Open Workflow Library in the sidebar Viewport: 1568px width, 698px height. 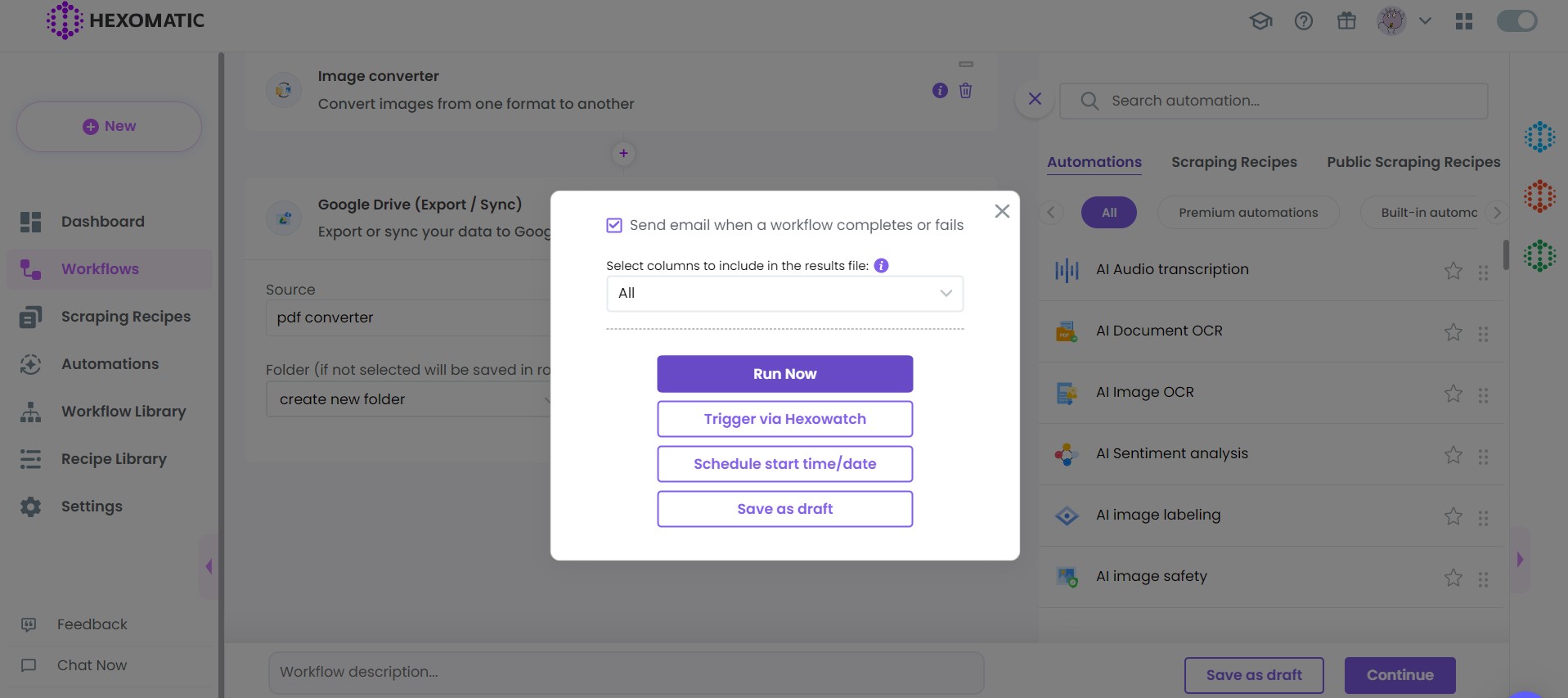pos(124,412)
